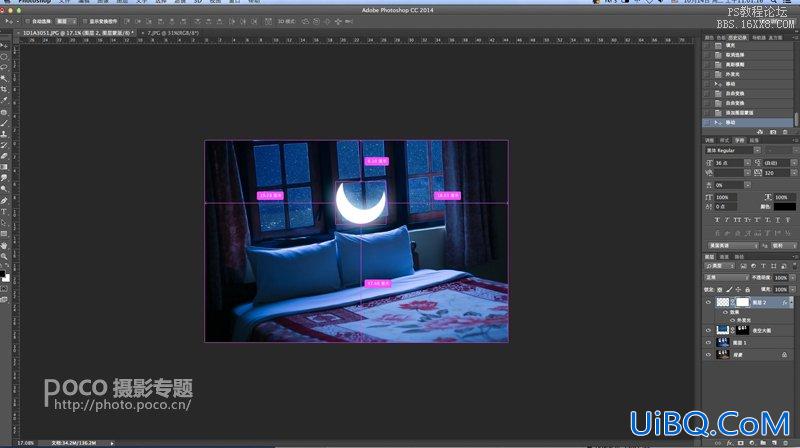Toggle the 自动选择 auto-select checkbox

(28, 21)
